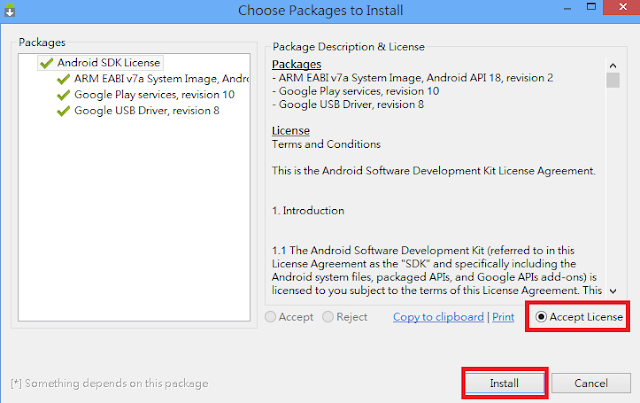The height and width of the screenshot is (403, 640).
Task: Click green checkmark beside Android SDK License
Action: click(47, 63)
